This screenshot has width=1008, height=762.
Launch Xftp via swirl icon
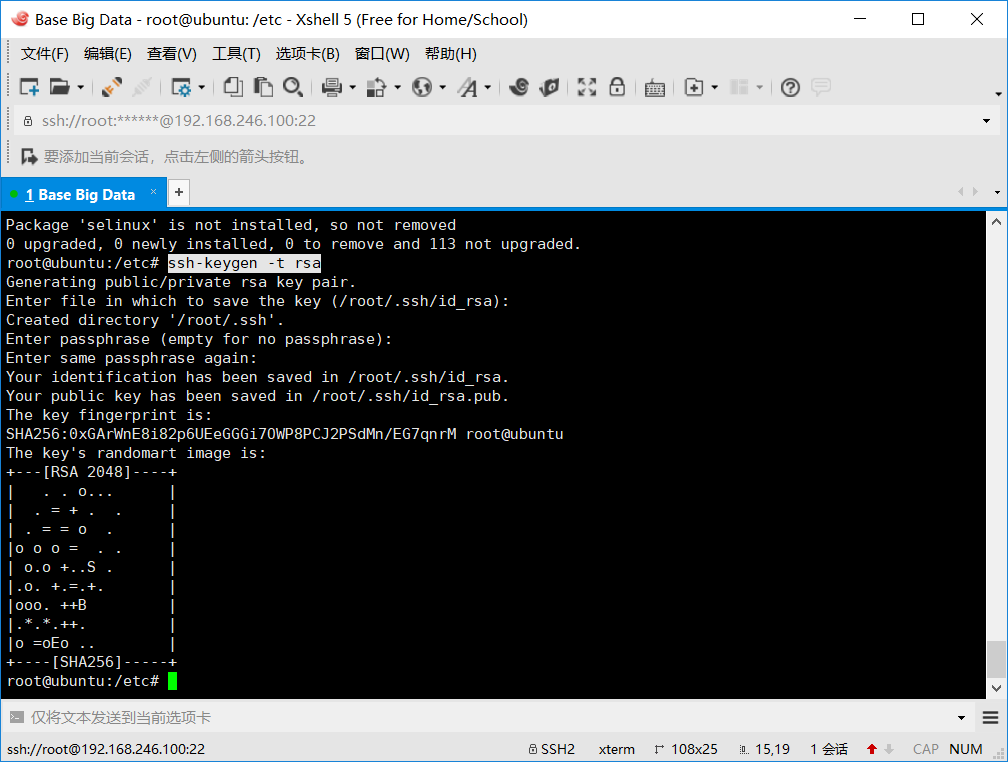[519, 87]
